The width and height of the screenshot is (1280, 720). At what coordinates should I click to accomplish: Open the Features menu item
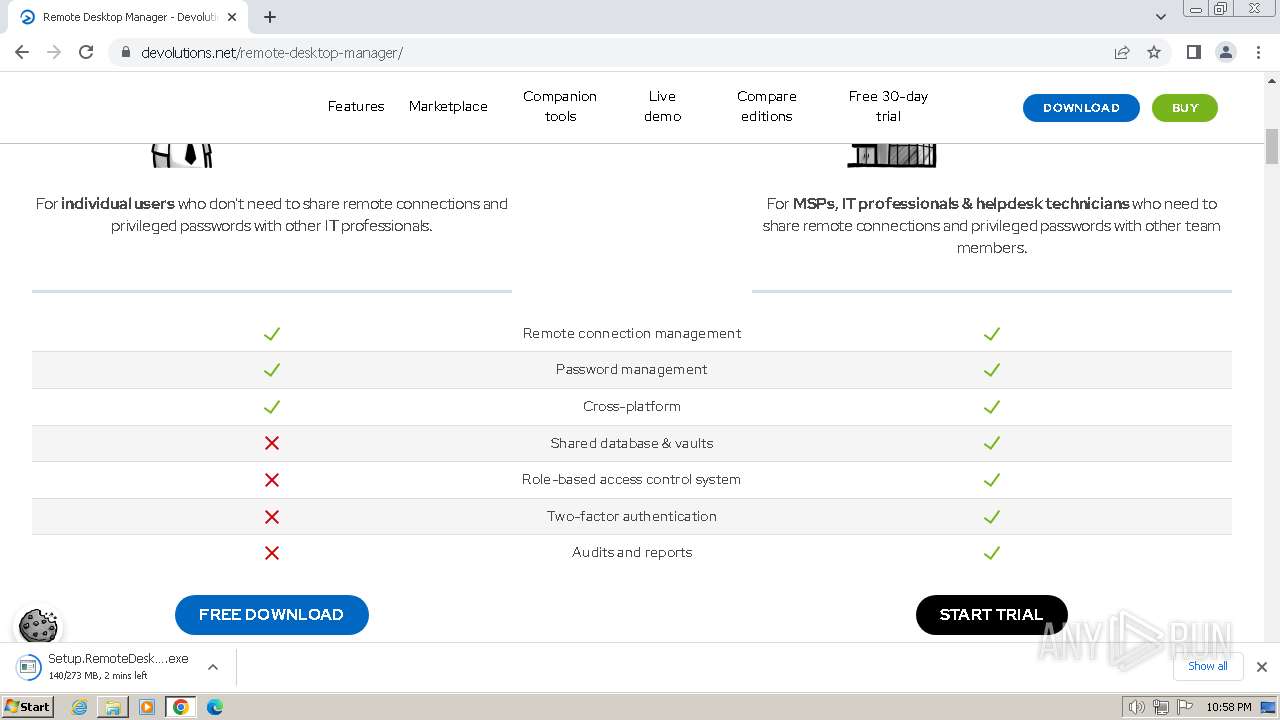(356, 106)
